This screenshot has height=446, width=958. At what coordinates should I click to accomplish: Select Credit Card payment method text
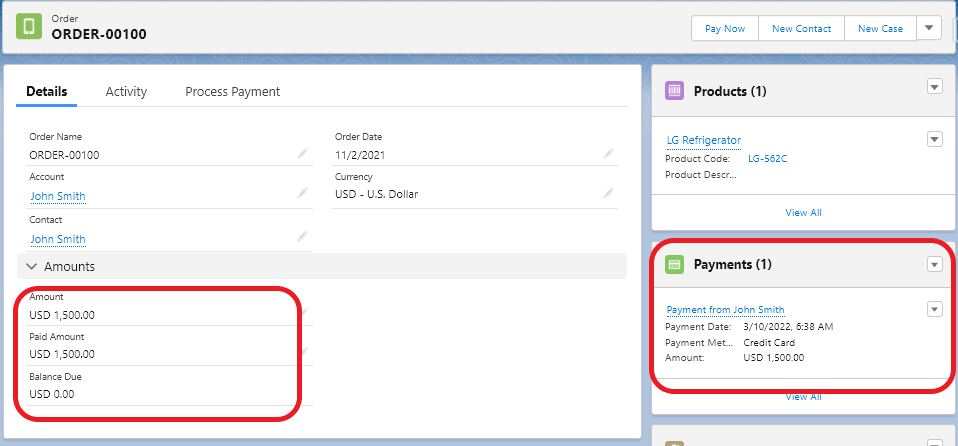[769, 343]
